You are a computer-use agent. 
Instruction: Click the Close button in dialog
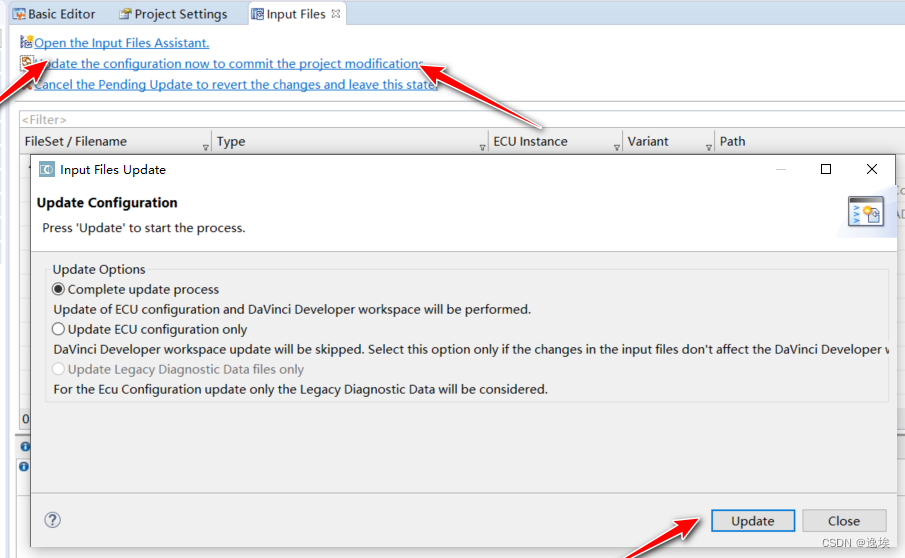(844, 520)
